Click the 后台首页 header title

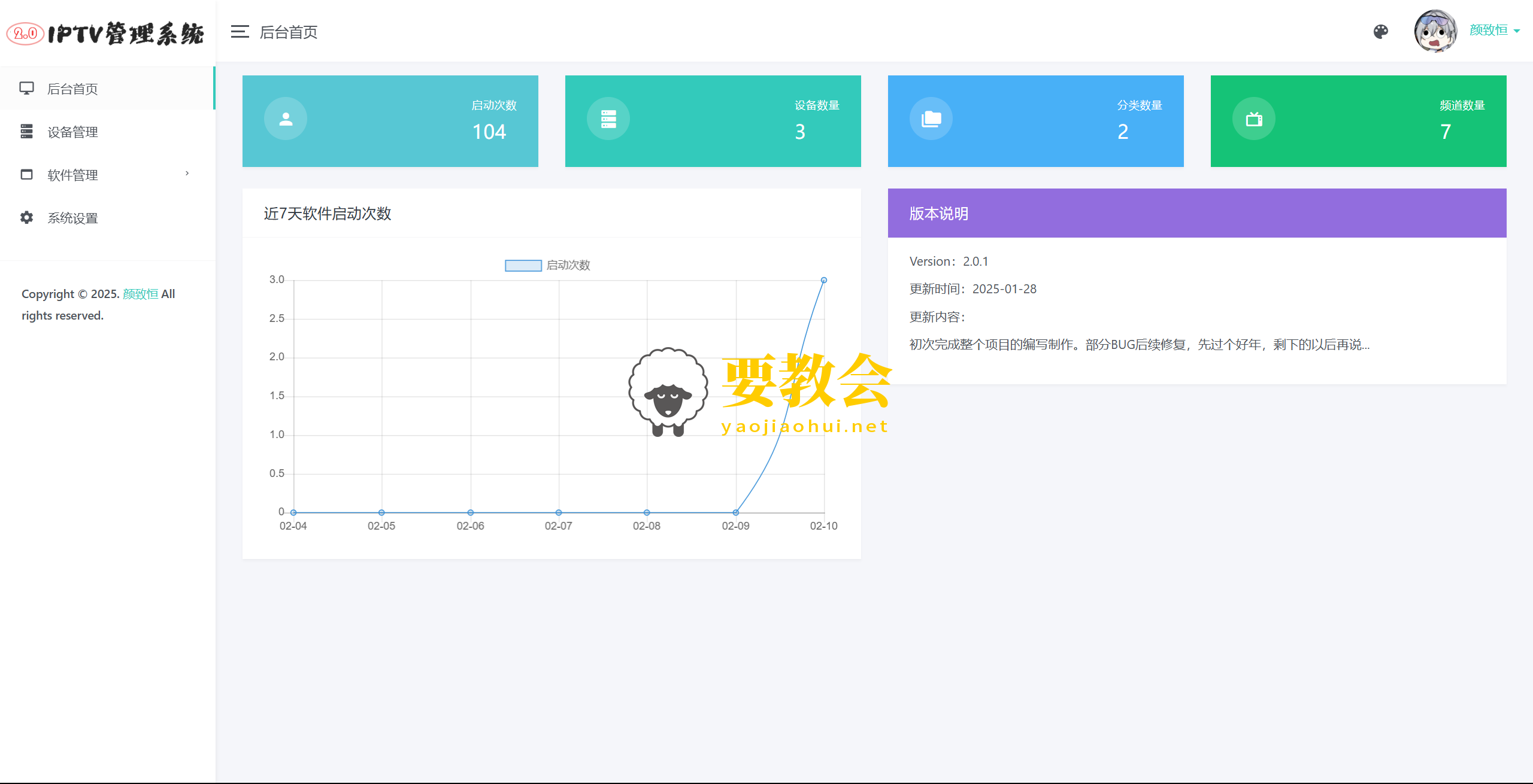288,32
